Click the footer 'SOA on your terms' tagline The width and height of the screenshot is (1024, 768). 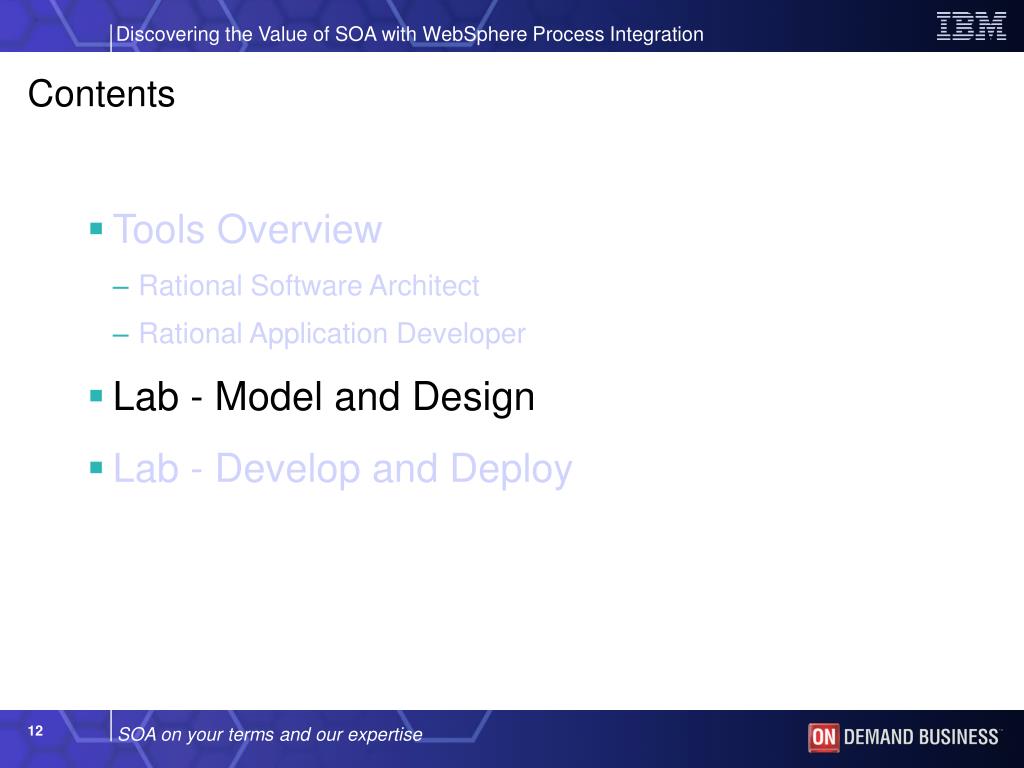click(x=270, y=734)
